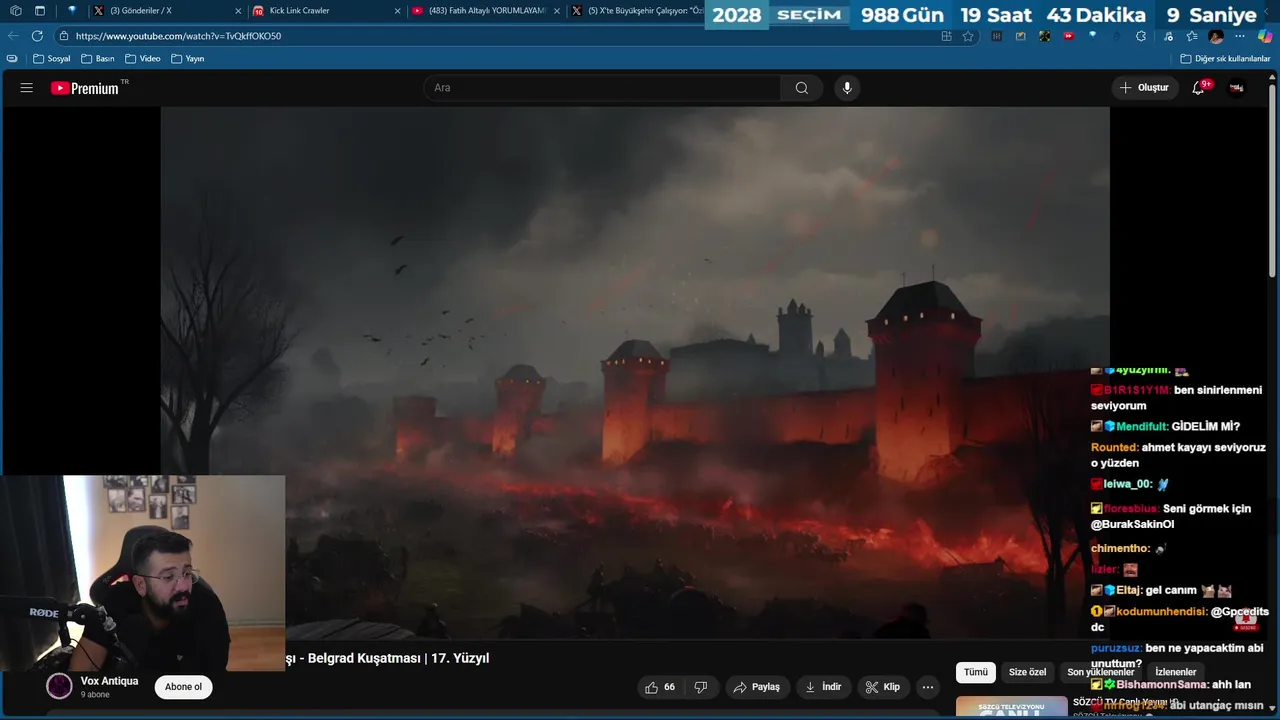The height and width of the screenshot is (720, 1280).
Task: Open the Copilot sidebar icon
Action: [x=1265, y=36]
